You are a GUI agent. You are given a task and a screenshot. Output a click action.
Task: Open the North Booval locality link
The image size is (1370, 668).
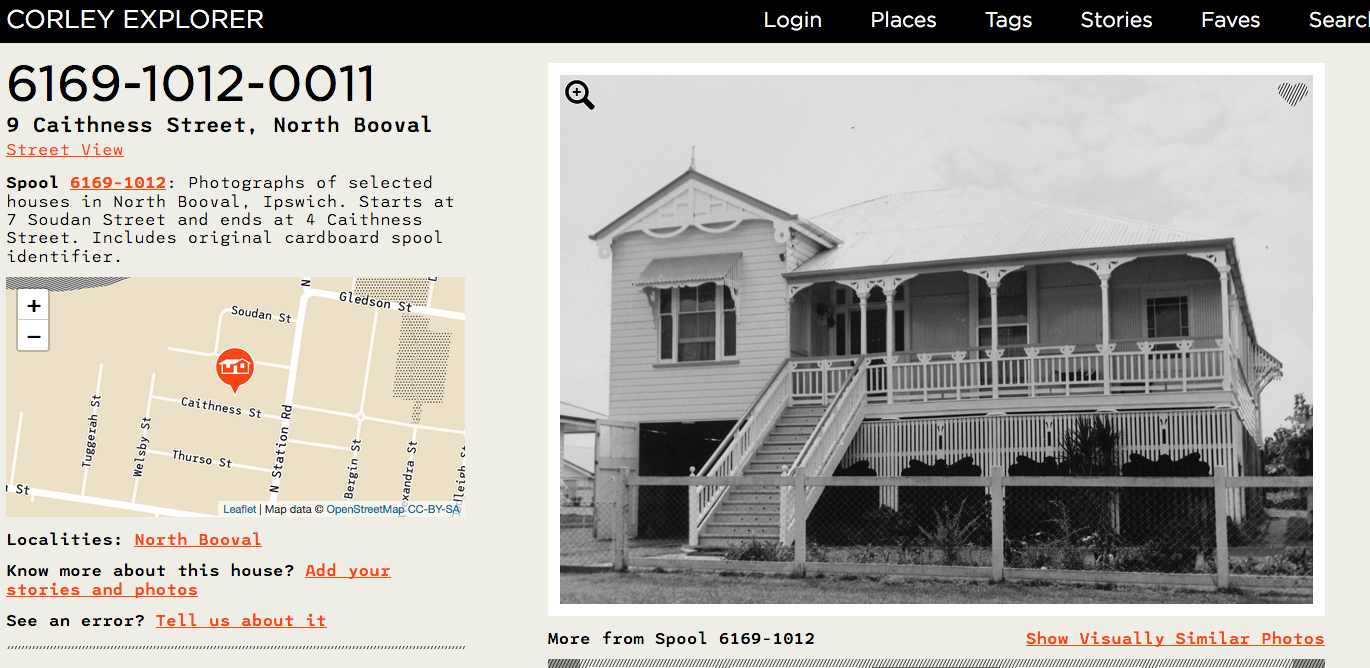[x=197, y=539]
